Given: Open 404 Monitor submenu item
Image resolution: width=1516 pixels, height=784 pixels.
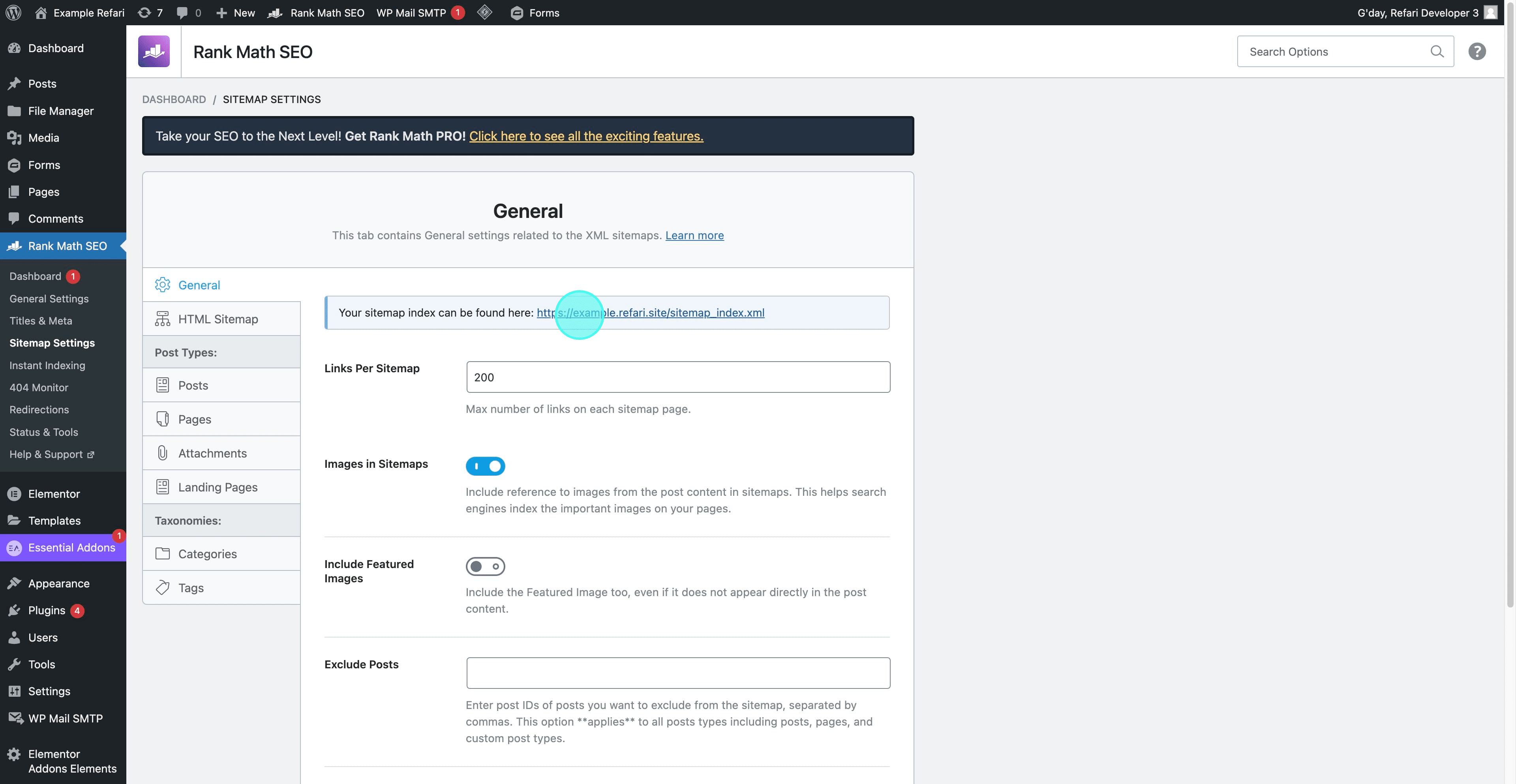Looking at the screenshot, I should pos(39,387).
